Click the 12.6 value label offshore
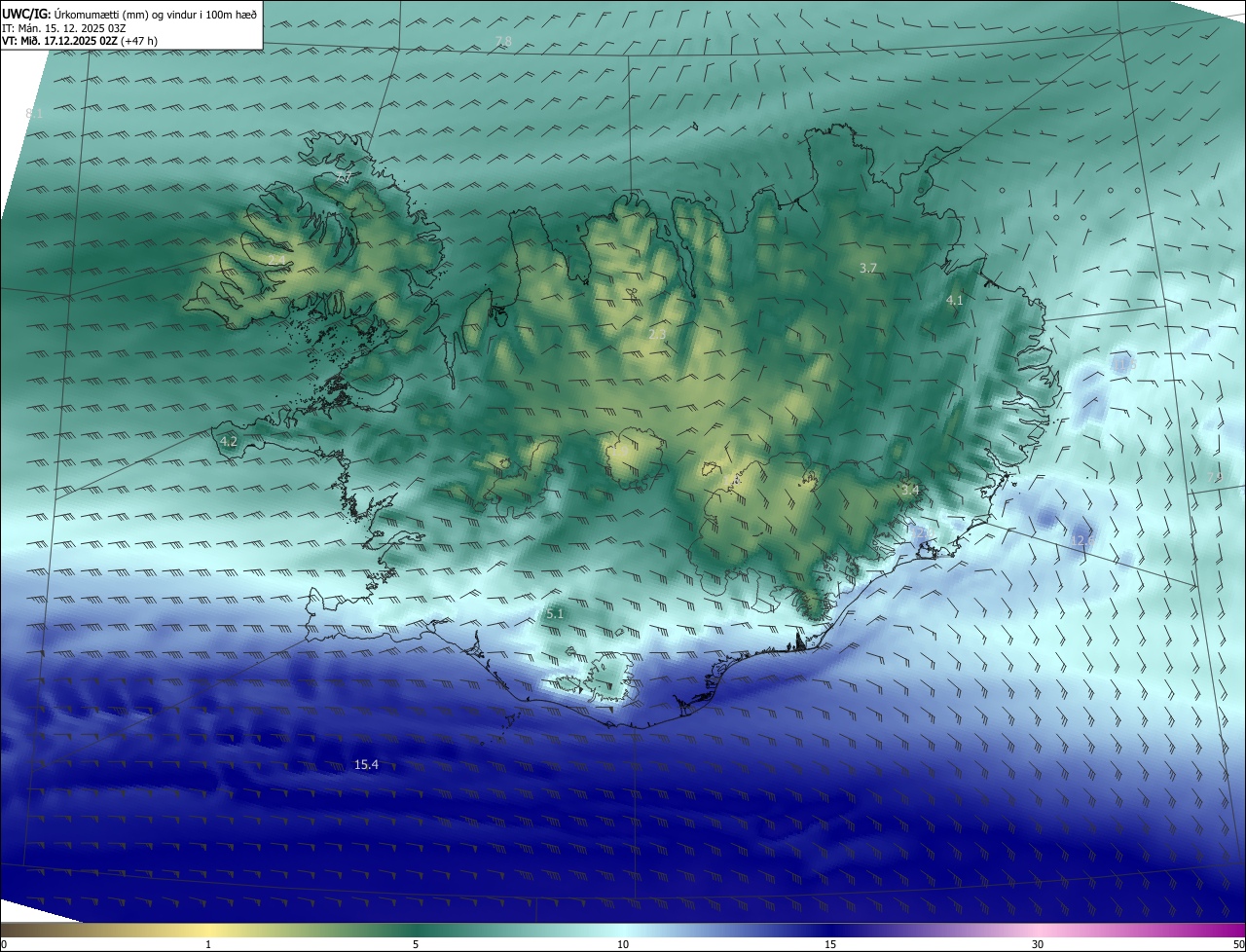Viewport: 1246px width, 952px height. [1082, 540]
